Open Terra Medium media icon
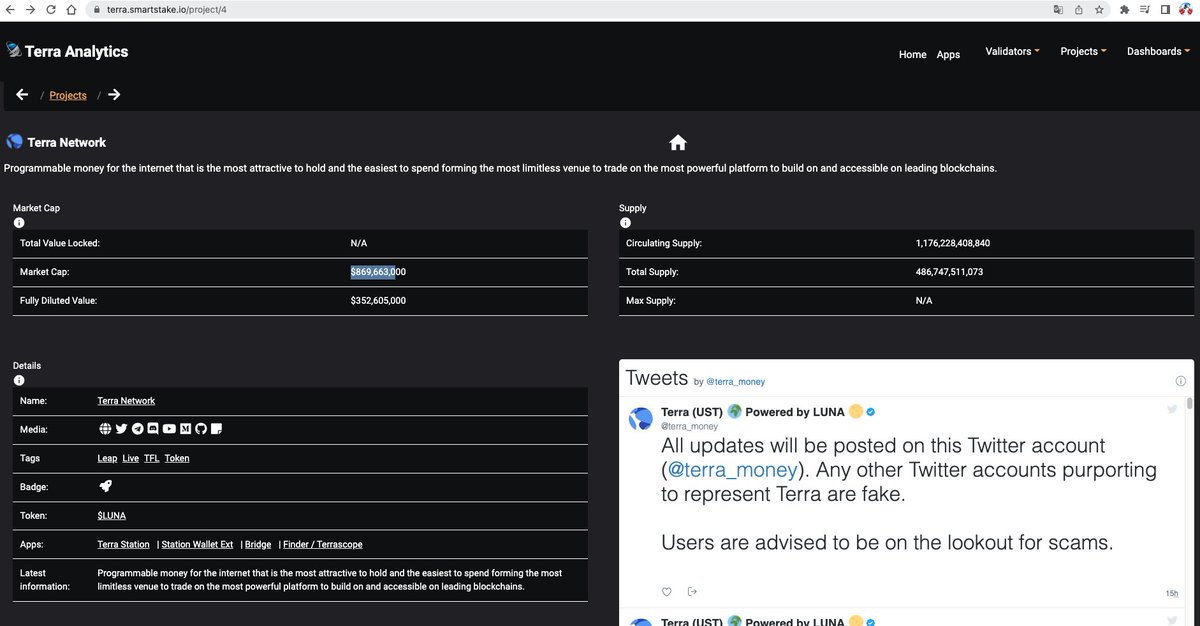Image resolution: width=1200 pixels, height=626 pixels. click(185, 429)
